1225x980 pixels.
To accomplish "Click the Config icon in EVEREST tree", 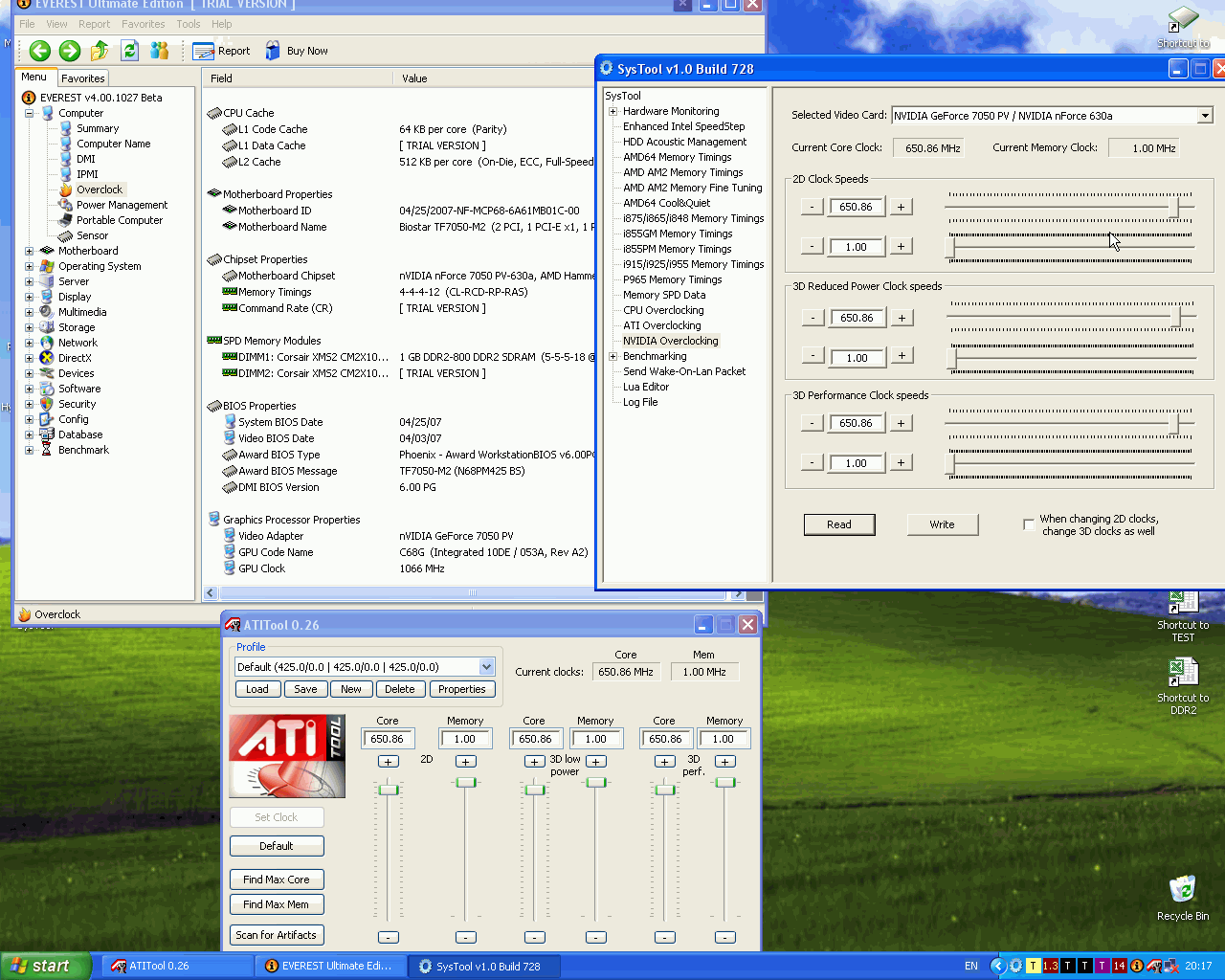I will click(46, 419).
